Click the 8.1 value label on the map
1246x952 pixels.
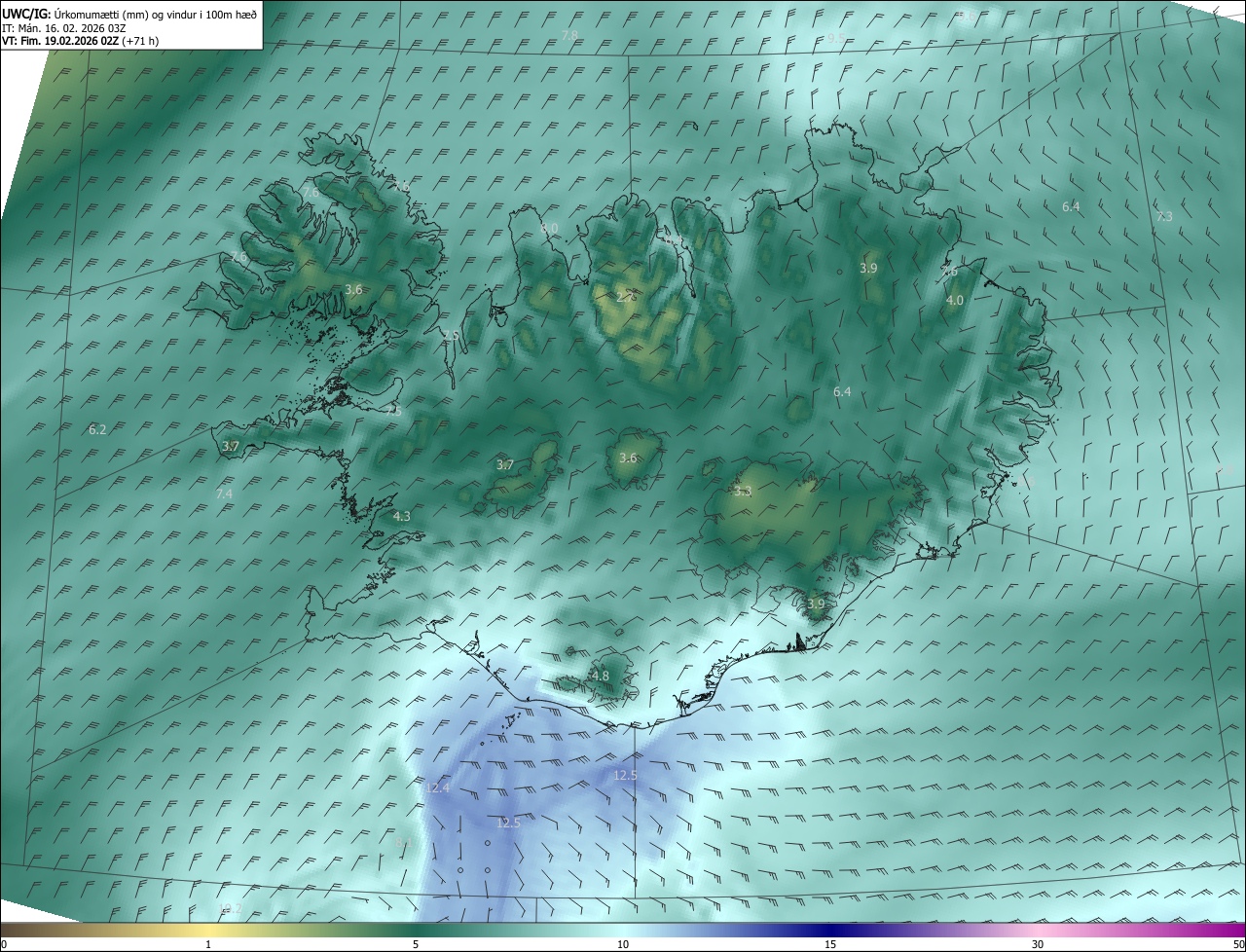tap(402, 843)
